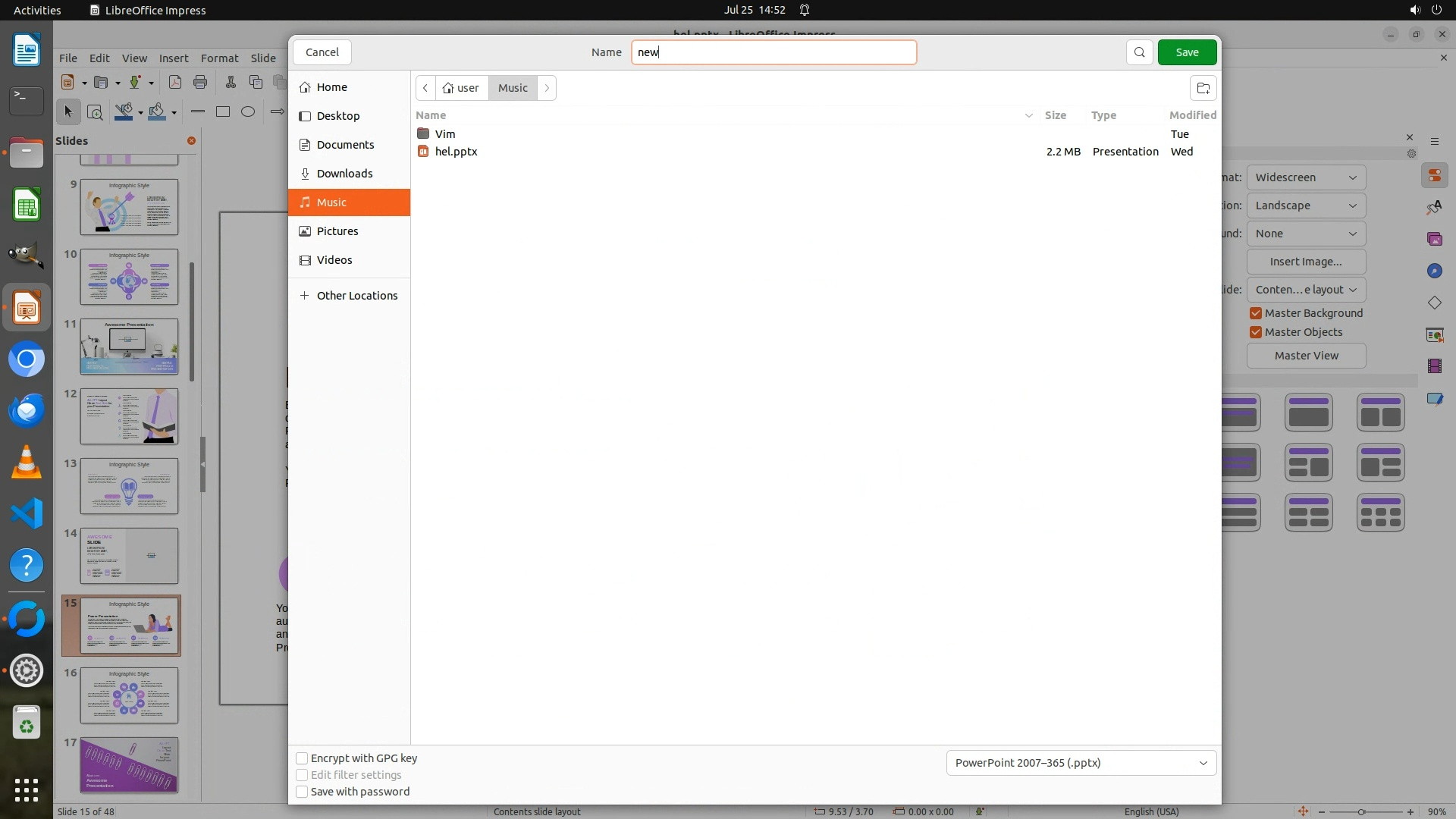The width and height of the screenshot is (1456, 819).
Task: Open the Format menu
Action: 219,58
